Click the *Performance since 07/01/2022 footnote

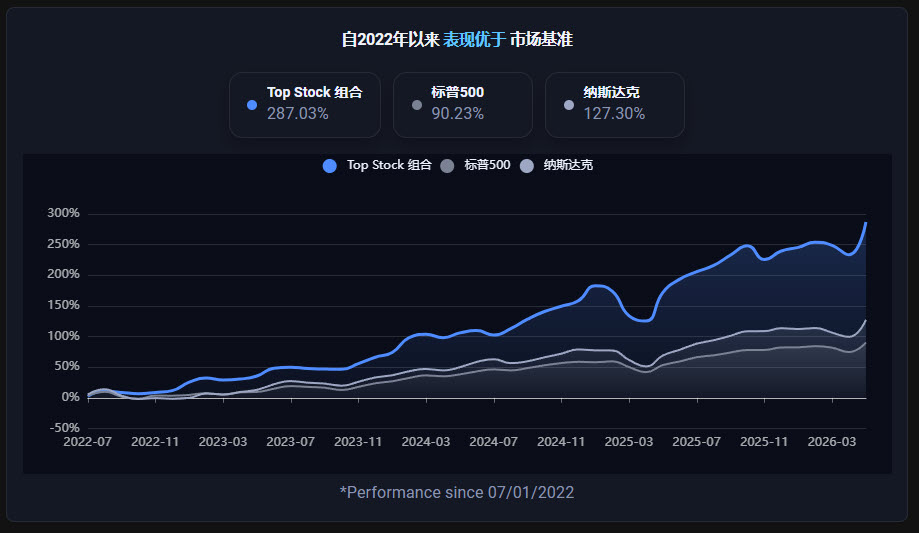point(457,493)
